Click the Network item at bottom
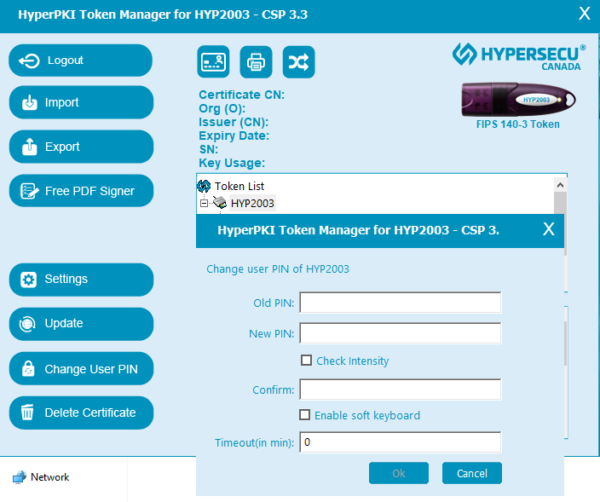Viewport: 600px width, 502px height. click(x=41, y=477)
